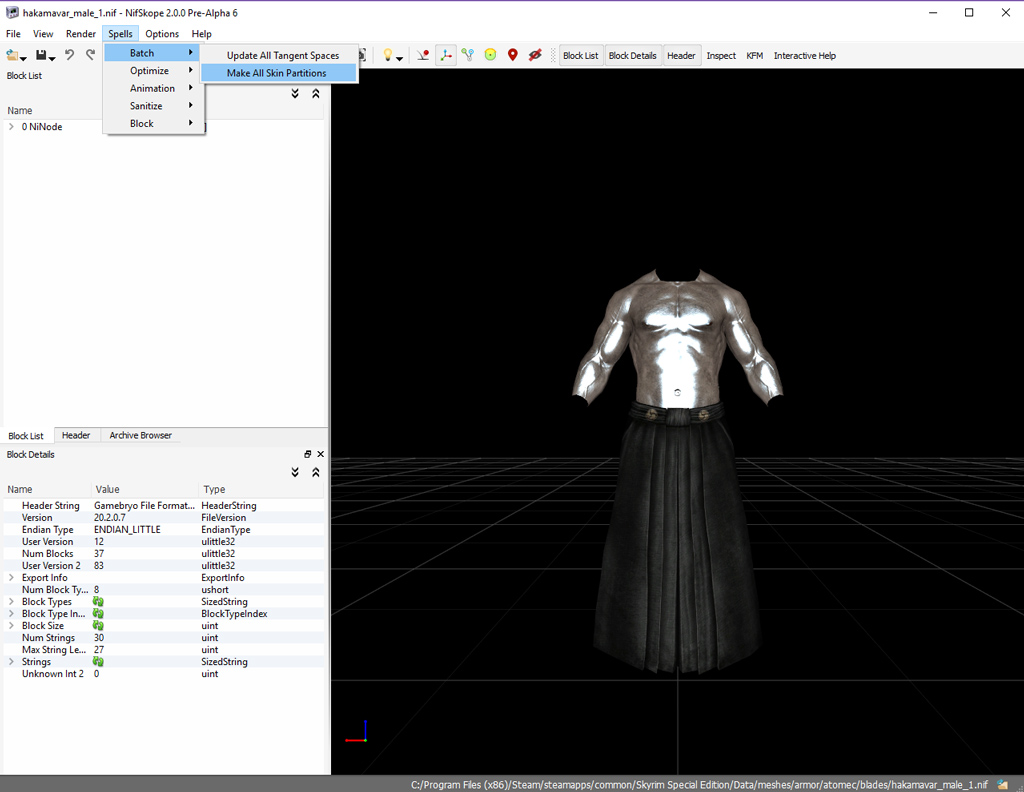The height and width of the screenshot is (792, 1024).
Task: Select the show axes toolbar icon
Action: point(446,55)
